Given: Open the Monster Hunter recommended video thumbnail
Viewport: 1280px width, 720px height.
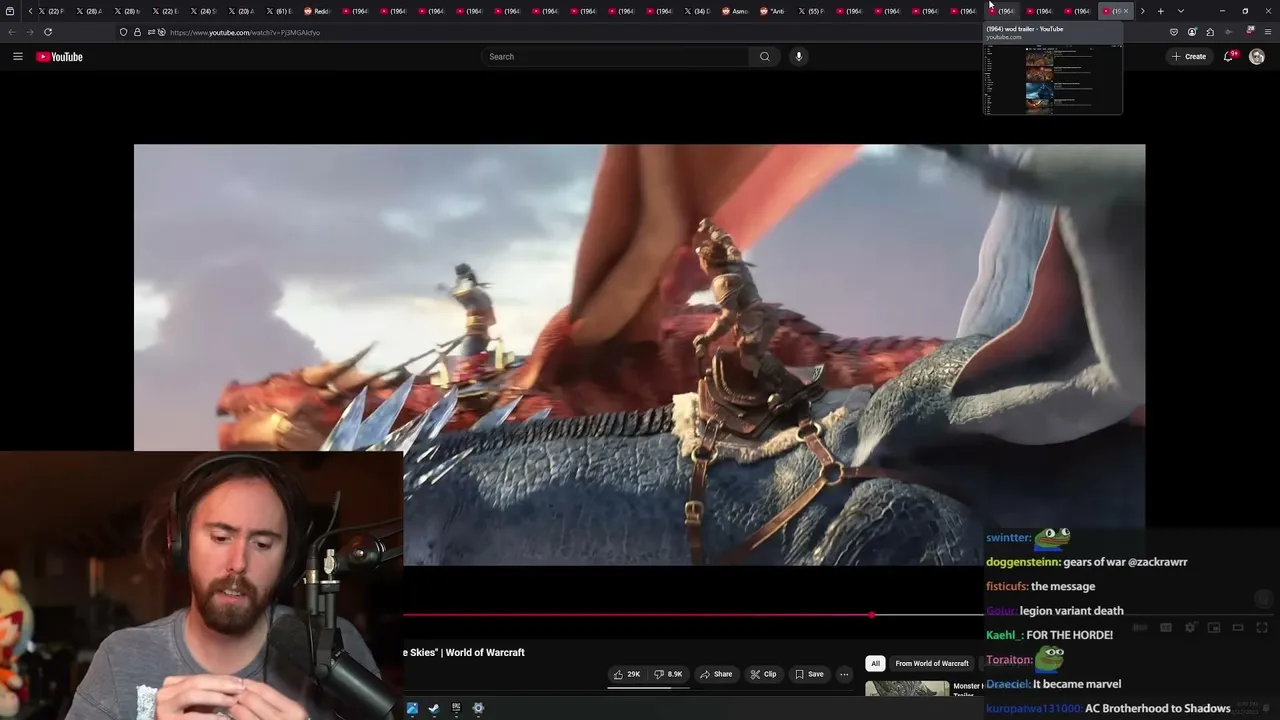Looking at the screenshot, I should [x=907, y=689].
